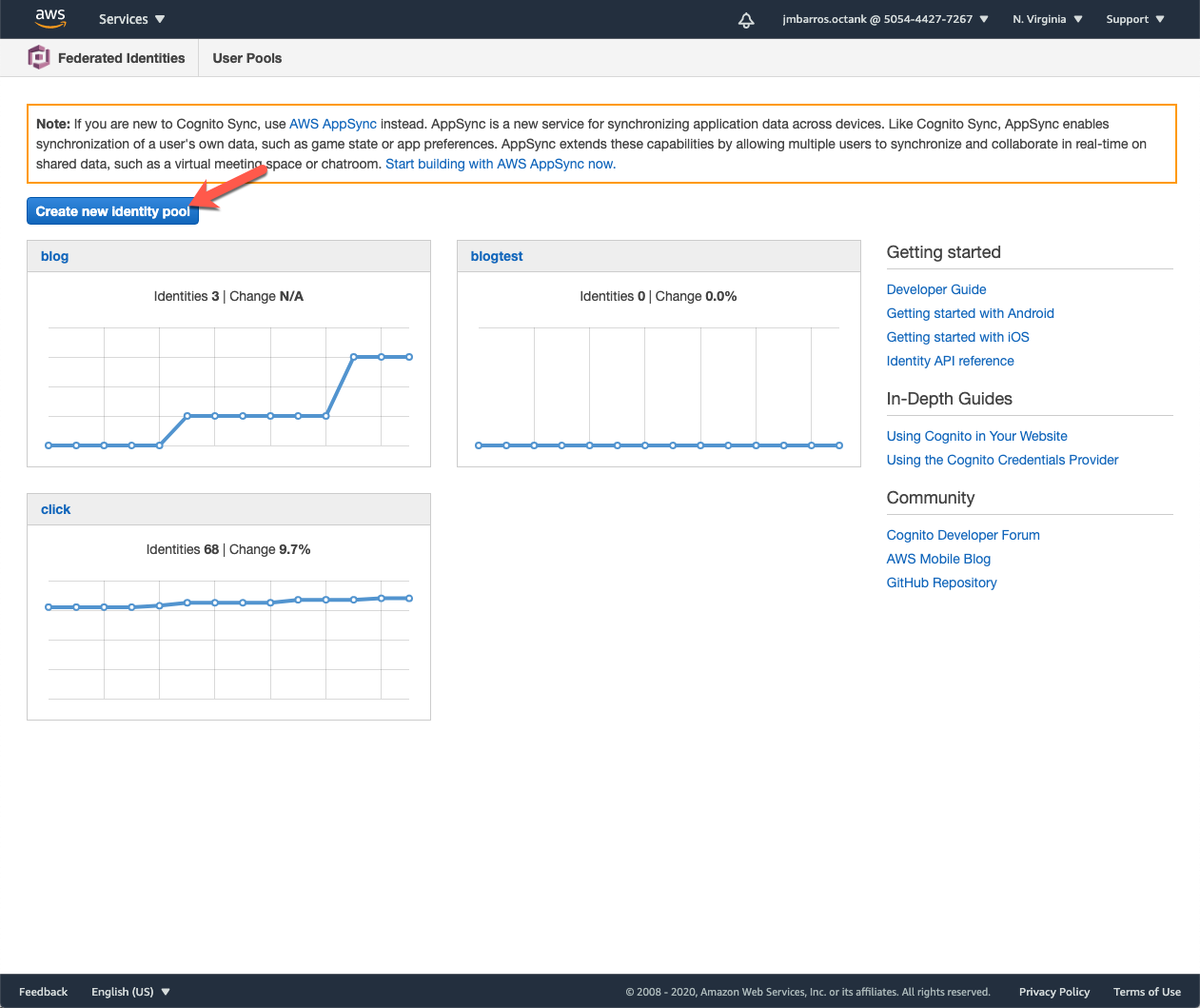This screenshot has height=1008, width=1200.
Task: Follow the AWS AppSync link in note
Action: tap(333, 124)
